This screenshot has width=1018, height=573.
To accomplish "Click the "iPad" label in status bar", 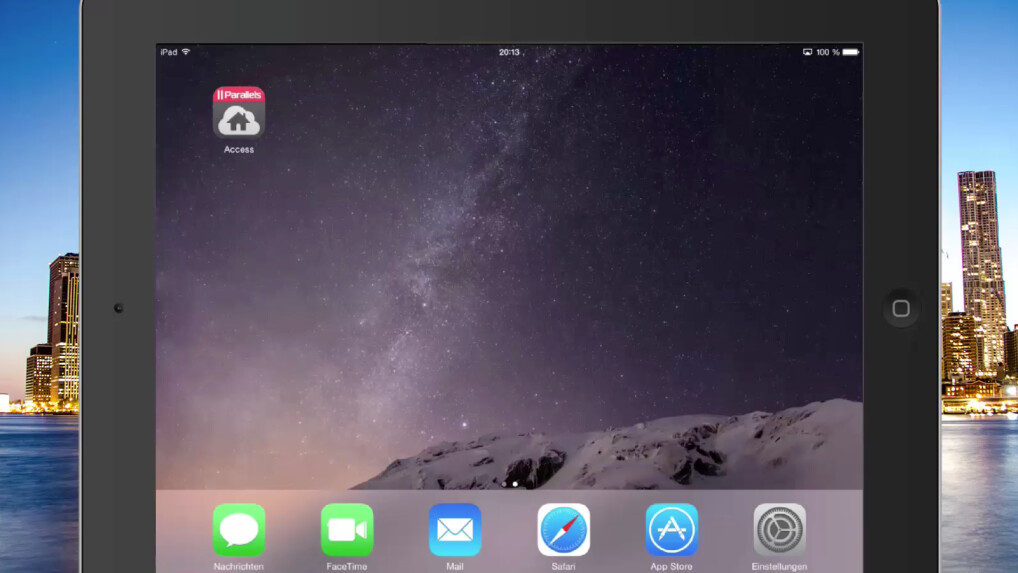I will (x=168, y=52).
